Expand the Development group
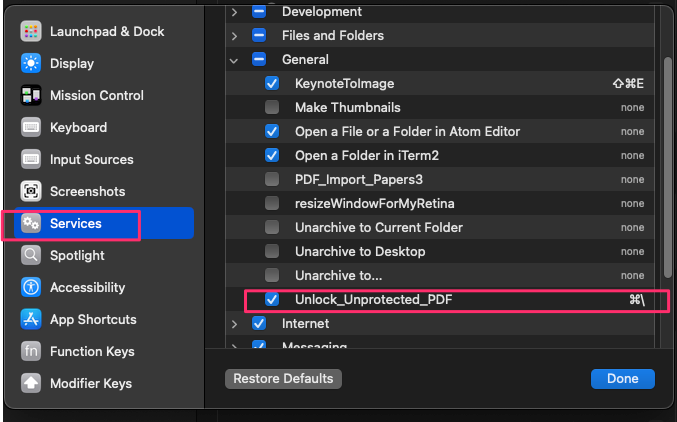677x422 pixels. click(x=234, y=12)
